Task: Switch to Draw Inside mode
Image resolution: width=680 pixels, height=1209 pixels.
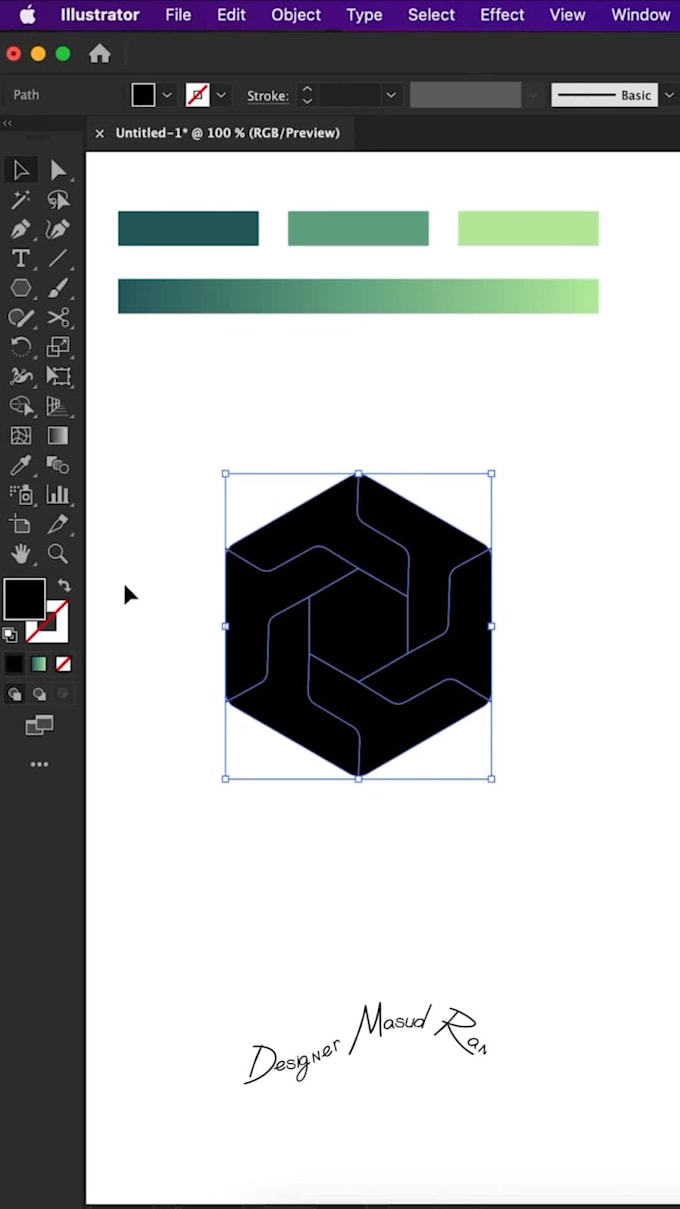Action: tap(63, 694)
